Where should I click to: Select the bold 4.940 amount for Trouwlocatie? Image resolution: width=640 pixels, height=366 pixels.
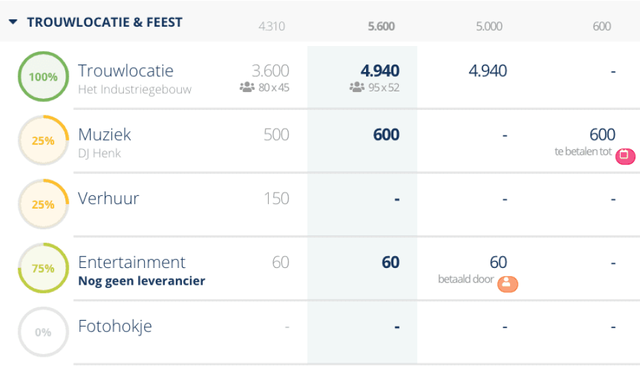click(x=380, y=71)
